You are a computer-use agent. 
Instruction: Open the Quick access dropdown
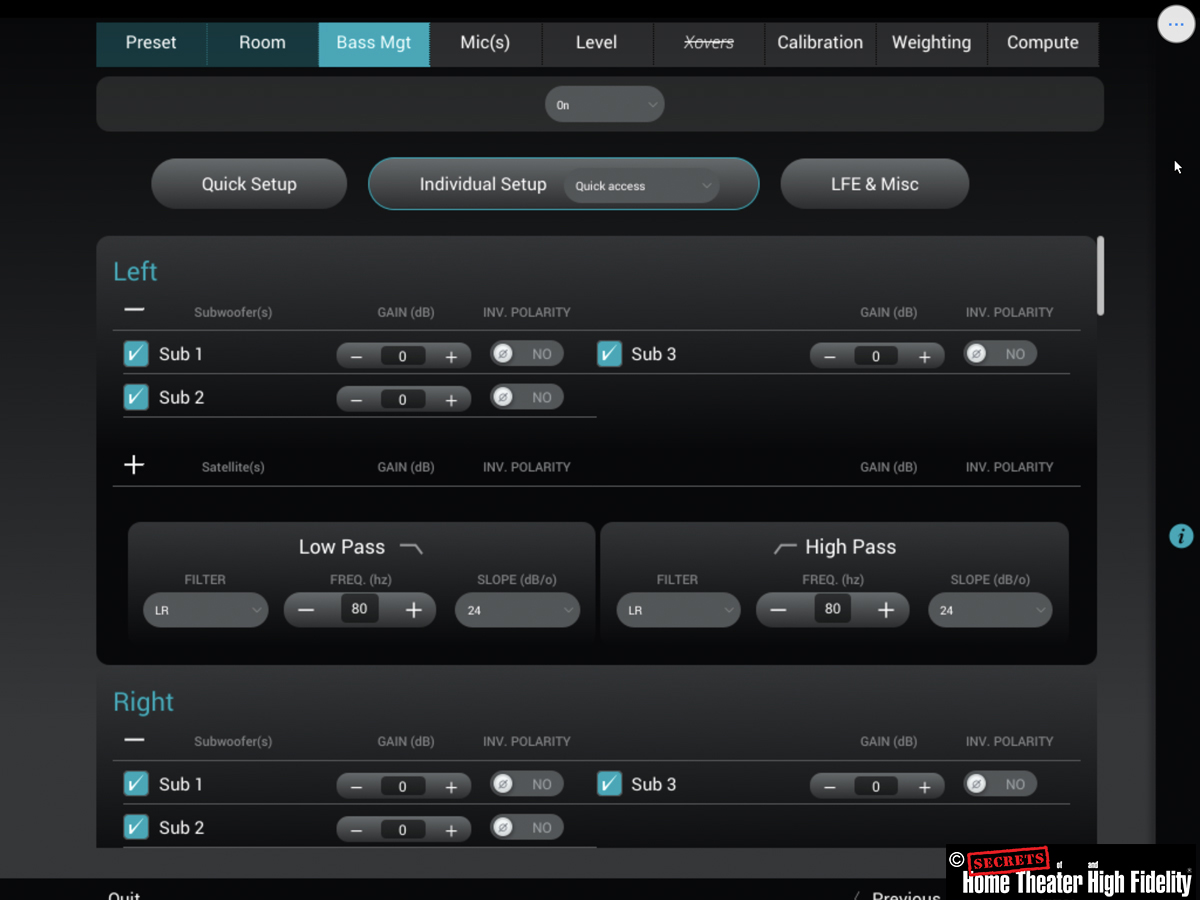[641, 186]
